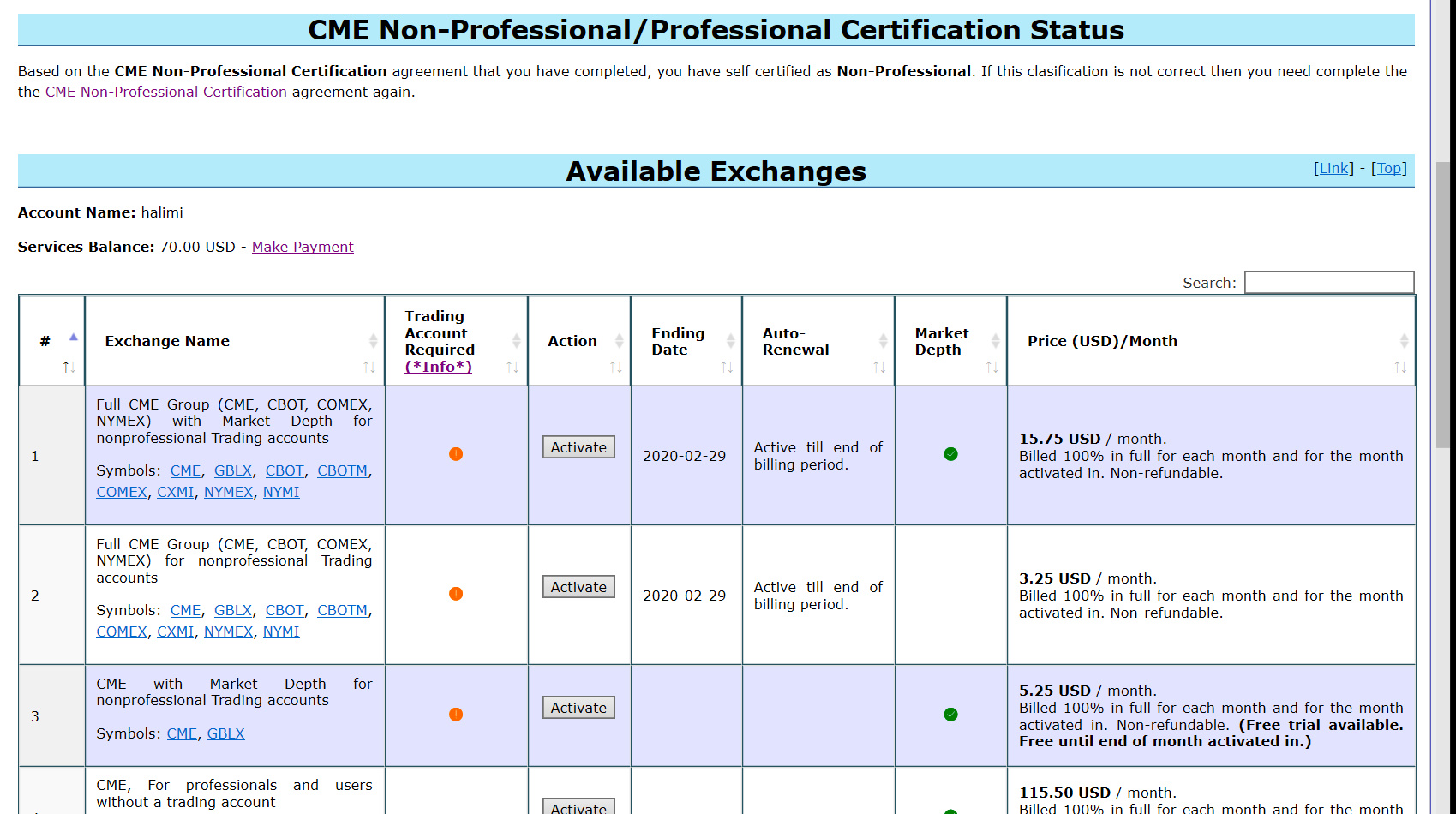This screenshot has width=1456, height=814.
Task: Click ending date 2020-02-29 in row 1
Action: click(685, 456)
